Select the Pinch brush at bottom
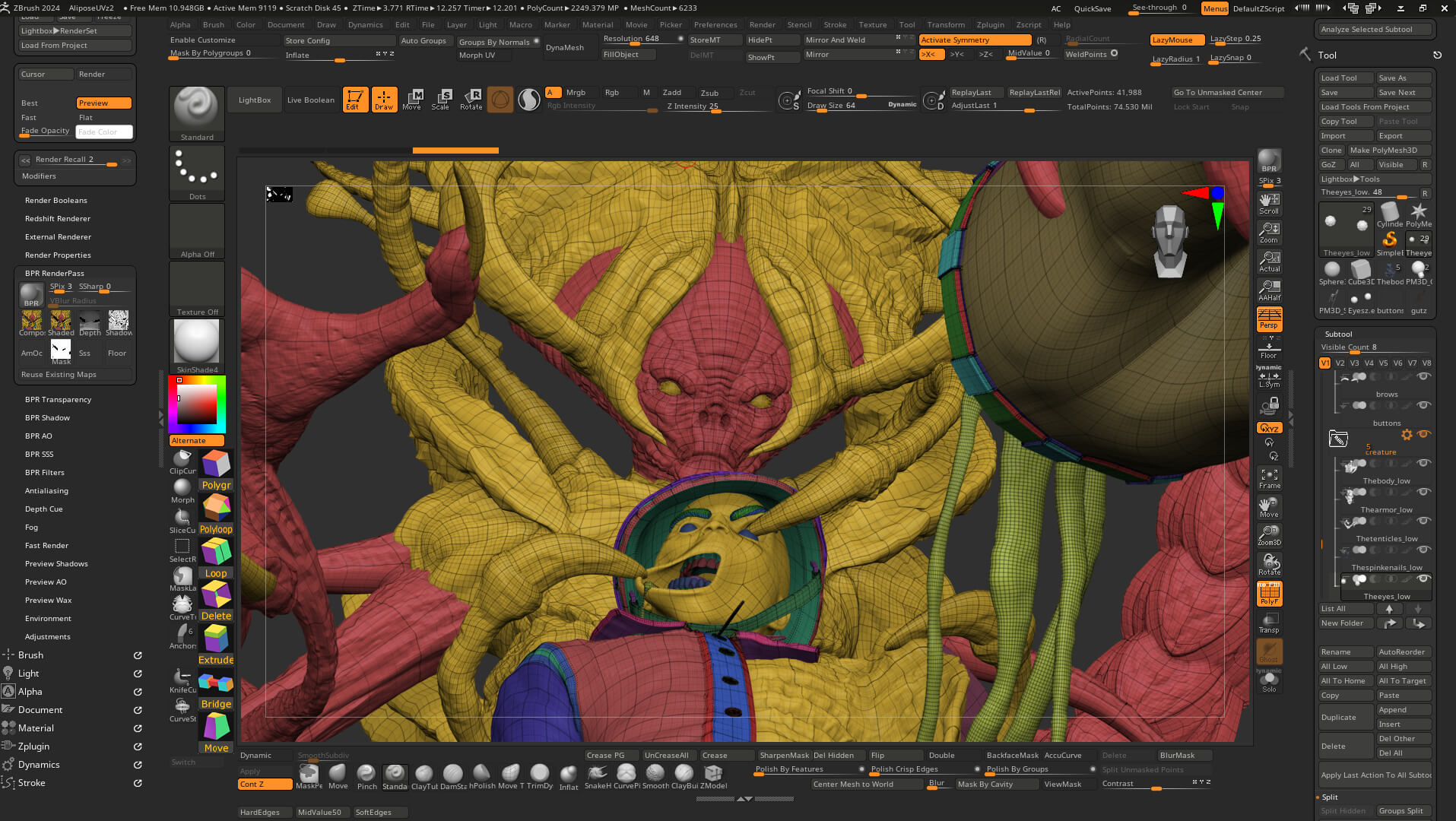 click(x=366, y=777)
